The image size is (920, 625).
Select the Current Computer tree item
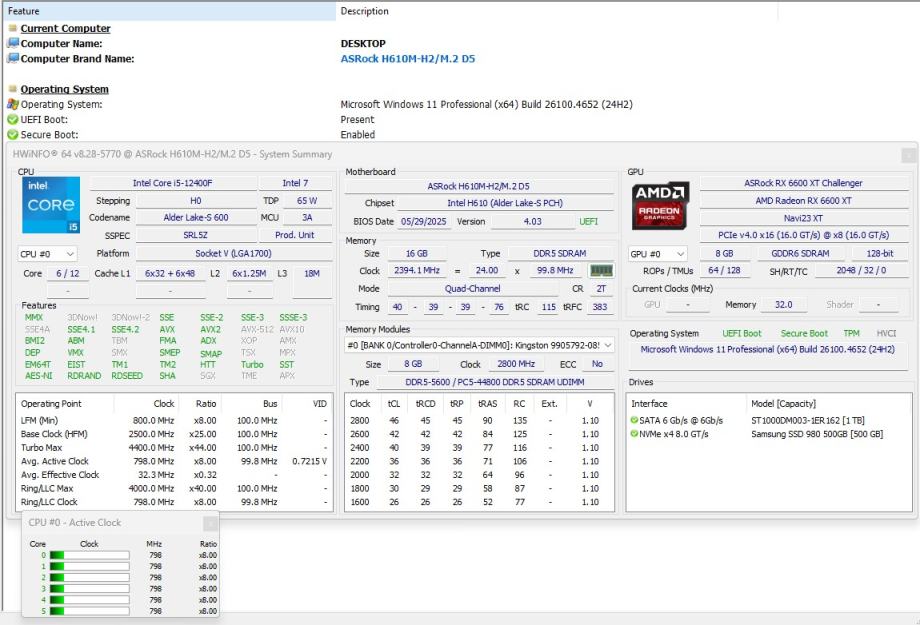tap(65, 29)
